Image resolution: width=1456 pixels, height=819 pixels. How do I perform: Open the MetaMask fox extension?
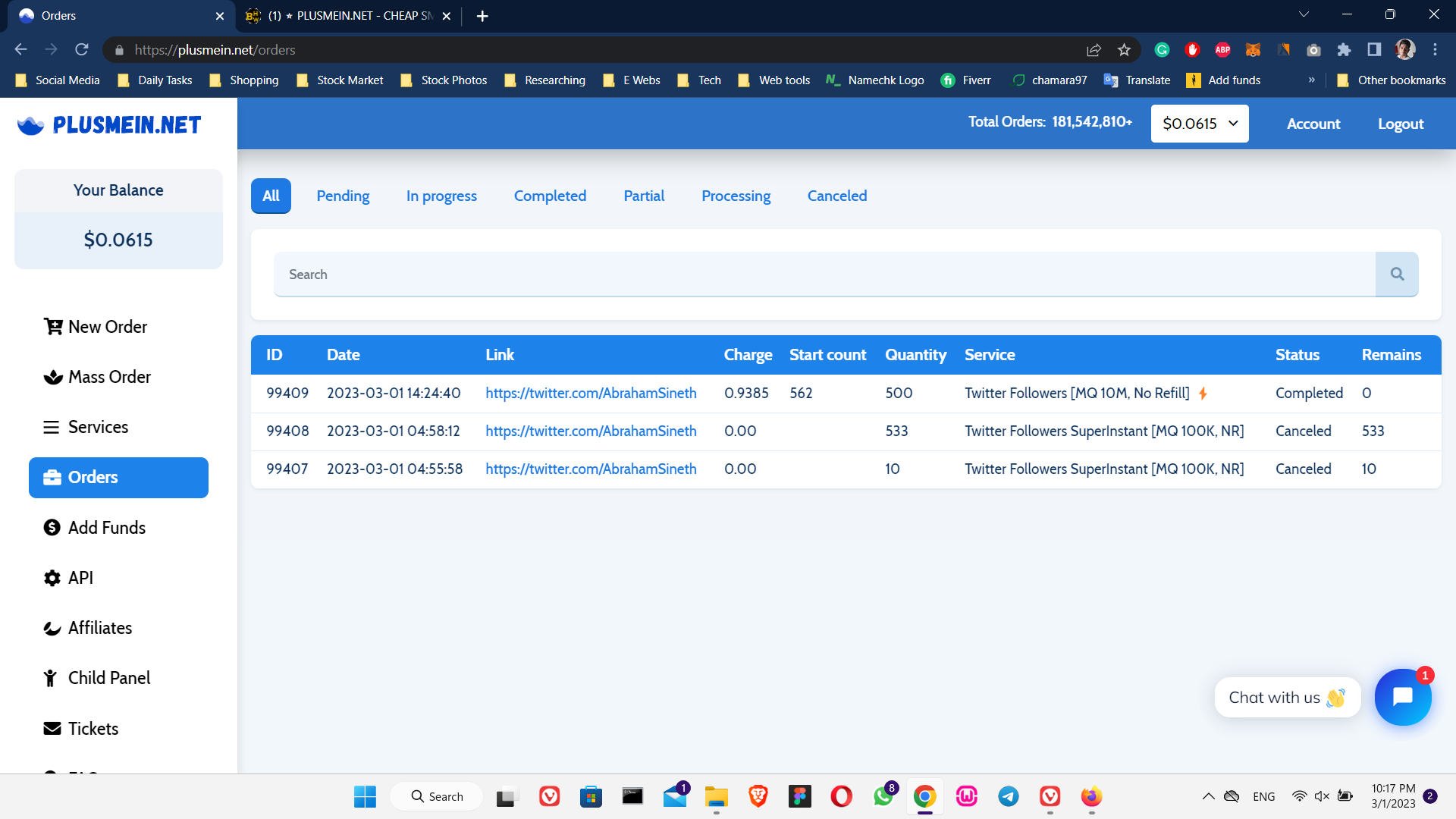pyautogui.click(x=1253, y=50)
